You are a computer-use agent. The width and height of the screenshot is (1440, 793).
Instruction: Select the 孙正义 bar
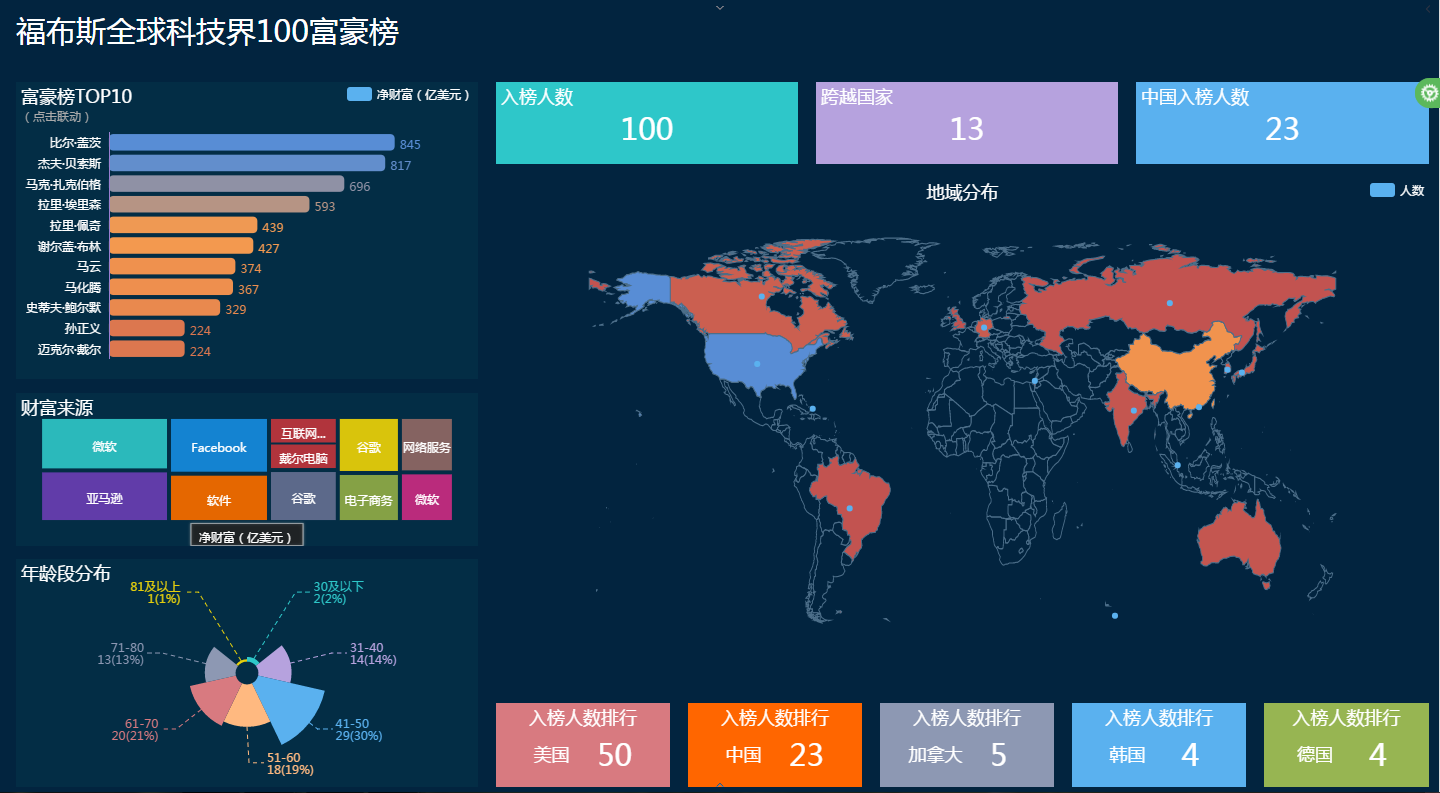[x=147, y=329]
